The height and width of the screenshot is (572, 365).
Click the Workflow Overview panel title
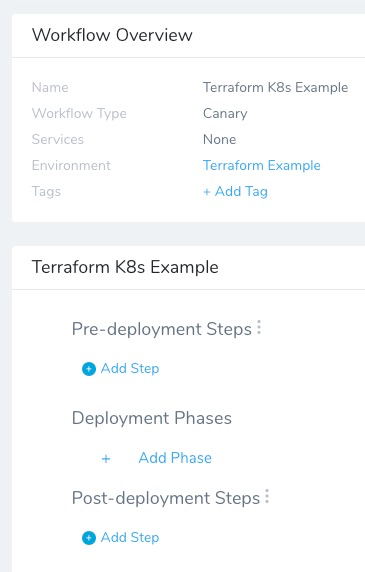tap(112, 35)
